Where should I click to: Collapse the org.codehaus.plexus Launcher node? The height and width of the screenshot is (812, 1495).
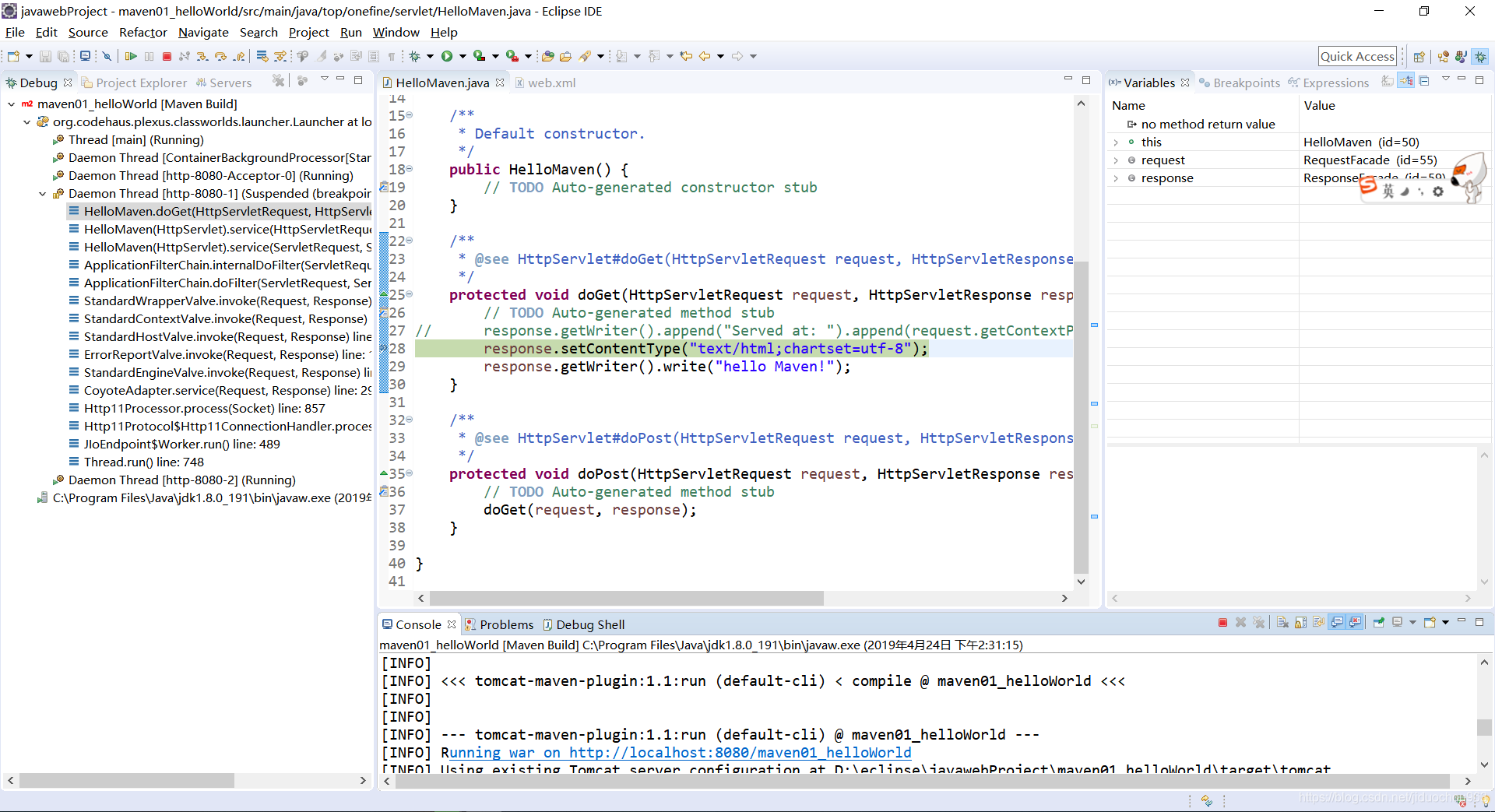[x=26, y=121]
